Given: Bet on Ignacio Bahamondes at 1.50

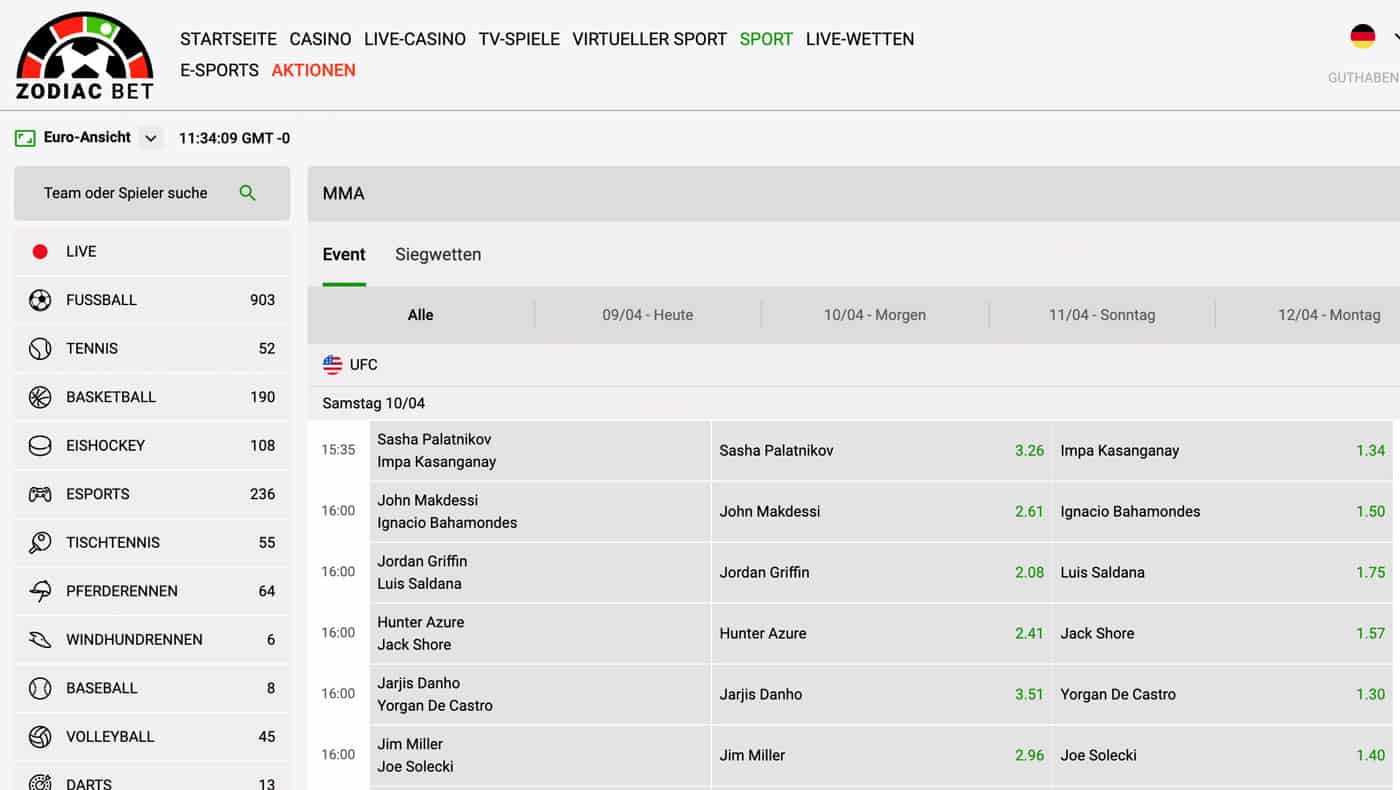Looking at the screenshot, I should pyautogui.click(x=1222, y=512).
